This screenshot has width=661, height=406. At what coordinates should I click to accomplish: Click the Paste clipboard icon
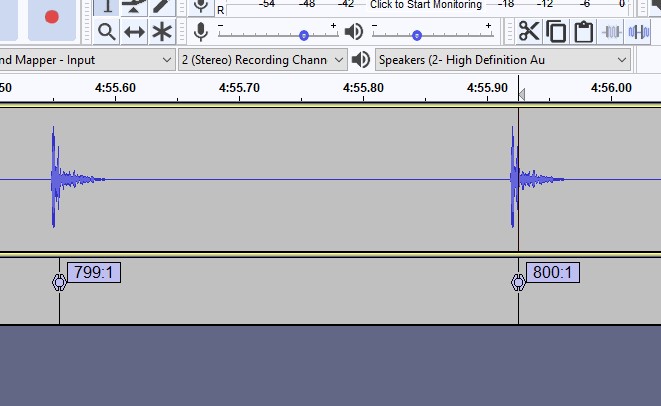(x=583, y=32)
